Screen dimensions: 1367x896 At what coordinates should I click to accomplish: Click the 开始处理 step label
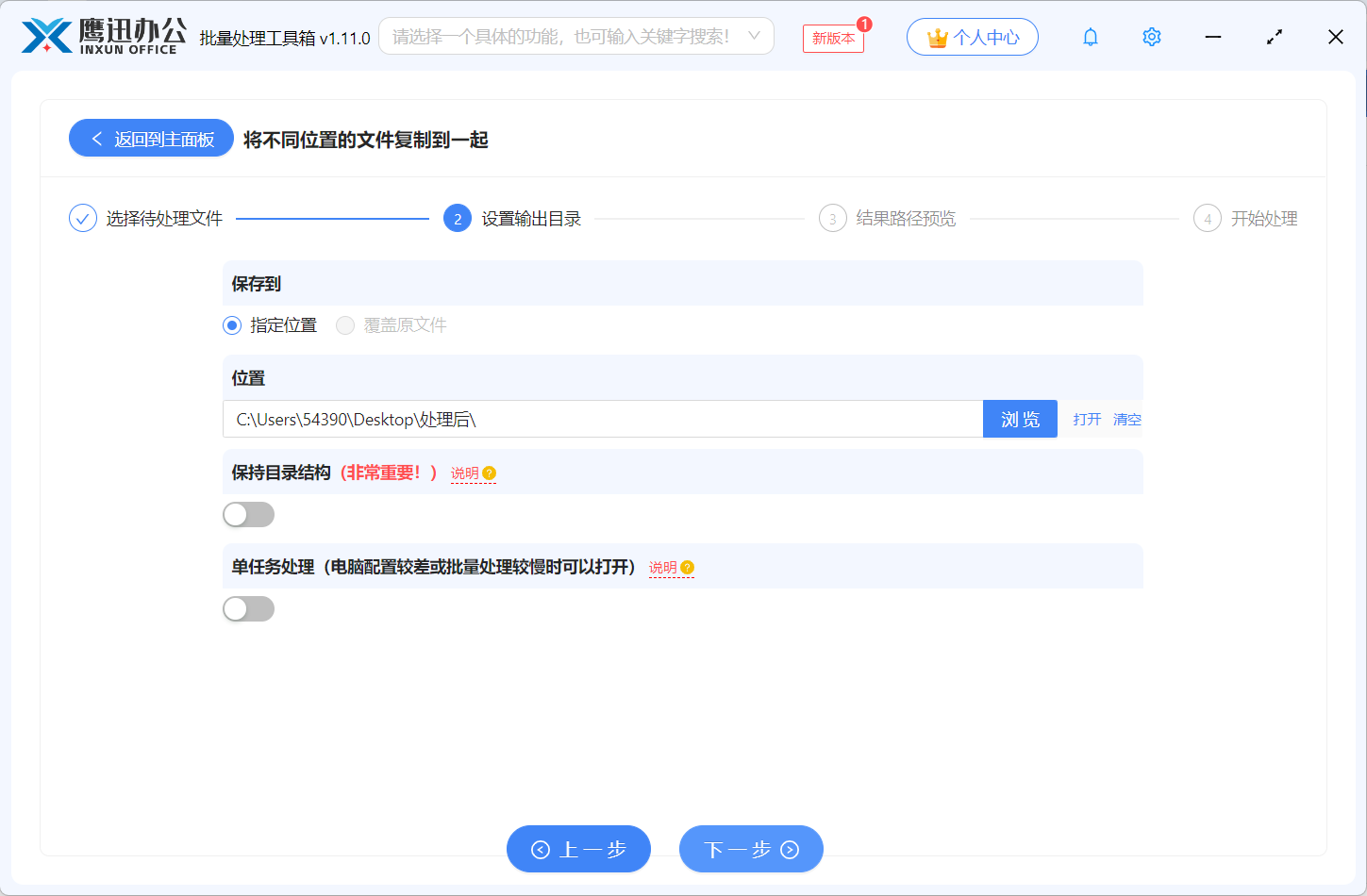tap(1264, 219)
